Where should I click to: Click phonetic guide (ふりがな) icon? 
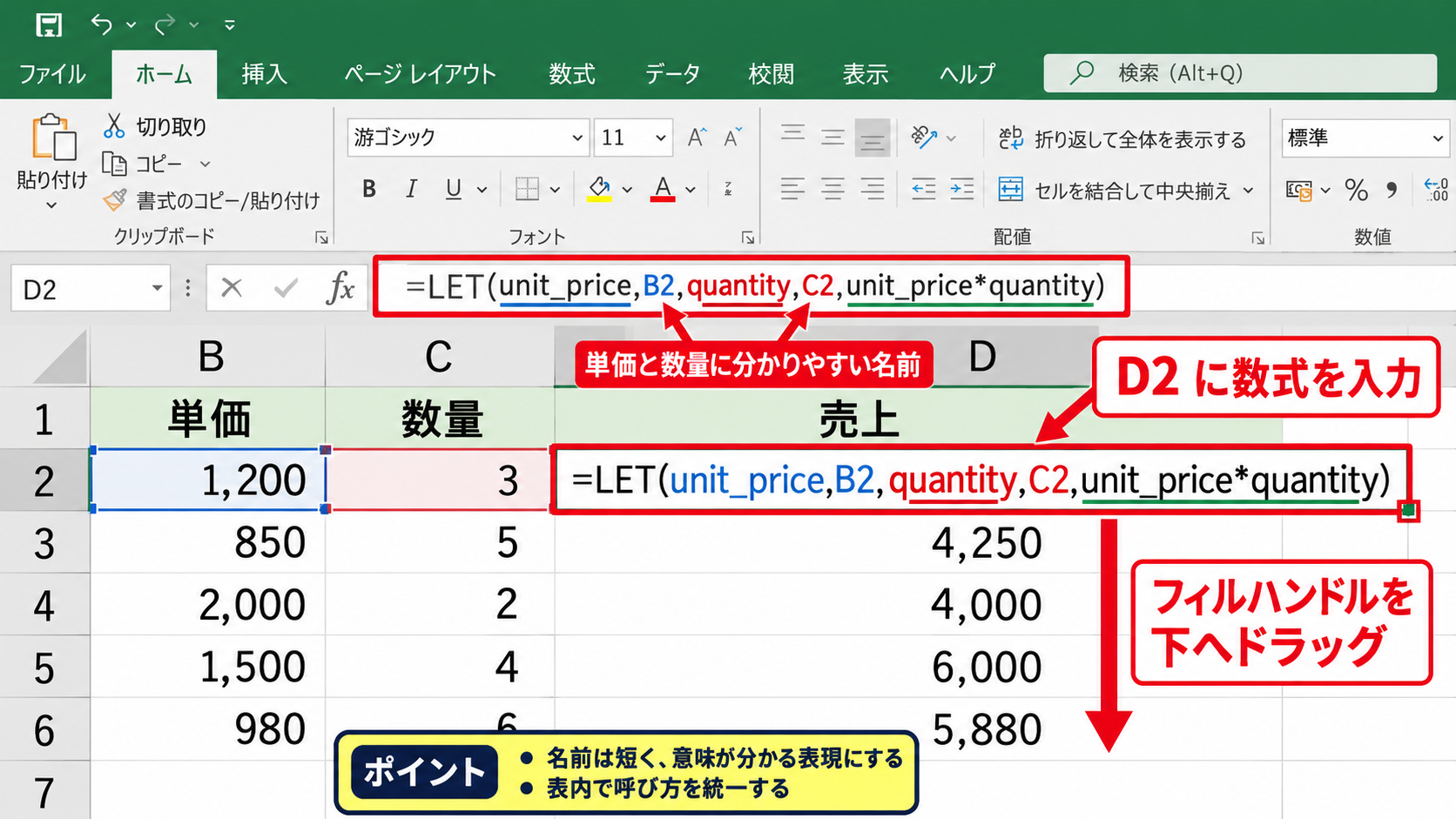[728, 189]
